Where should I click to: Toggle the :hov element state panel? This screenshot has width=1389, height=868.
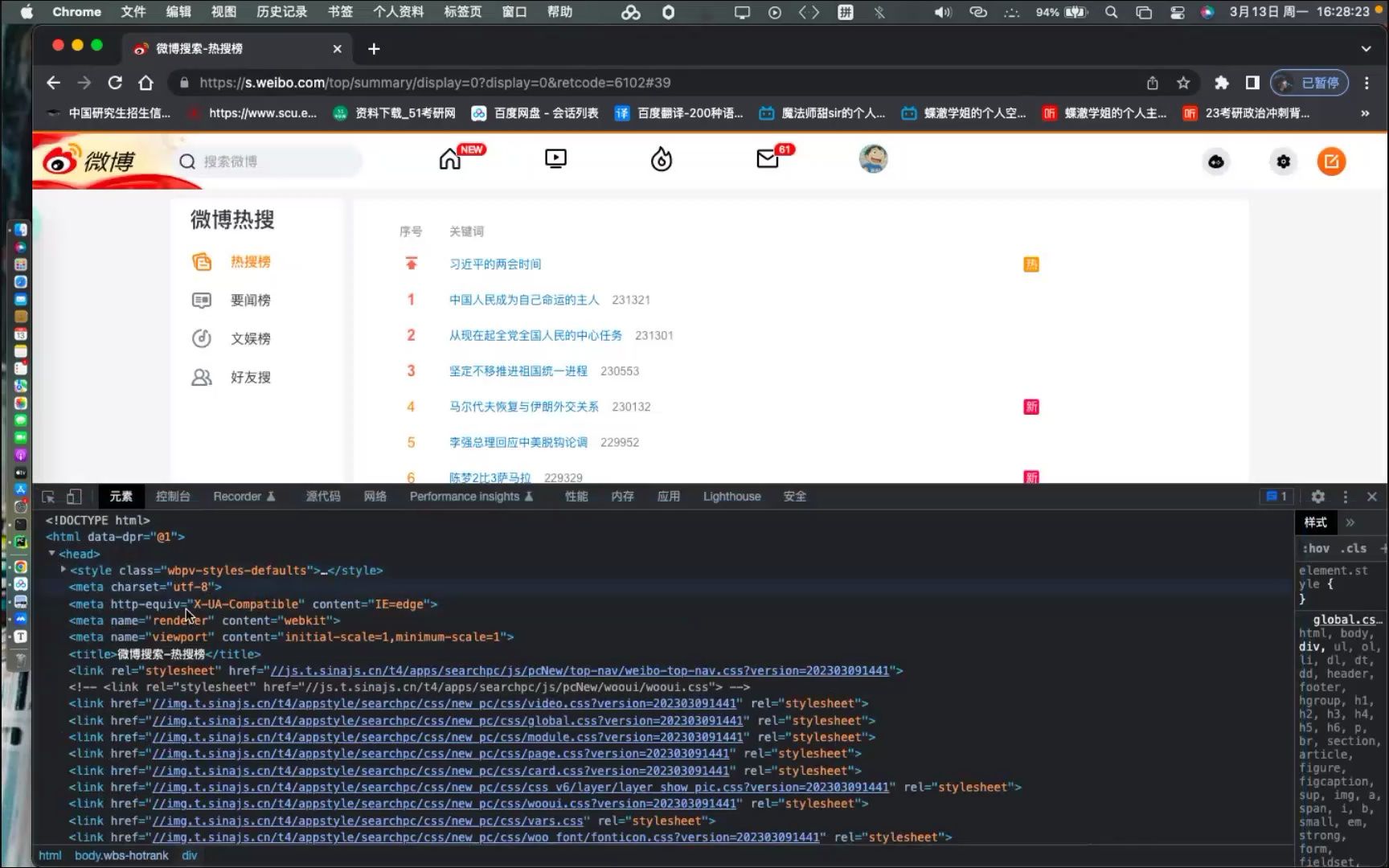click(1315, 548)
